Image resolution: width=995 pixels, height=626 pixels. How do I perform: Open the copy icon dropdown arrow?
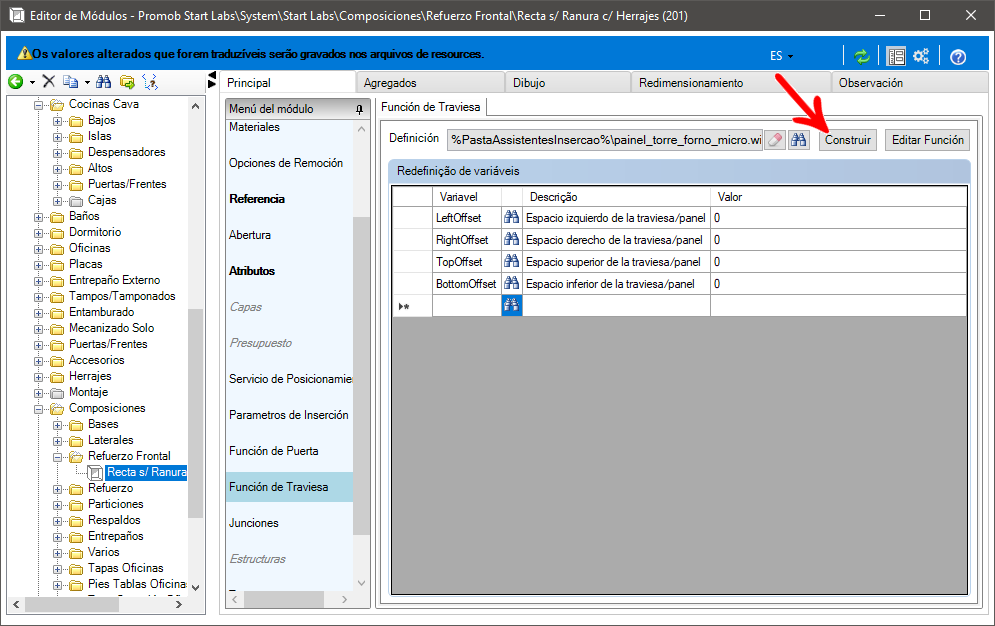(x=87, y=82)
